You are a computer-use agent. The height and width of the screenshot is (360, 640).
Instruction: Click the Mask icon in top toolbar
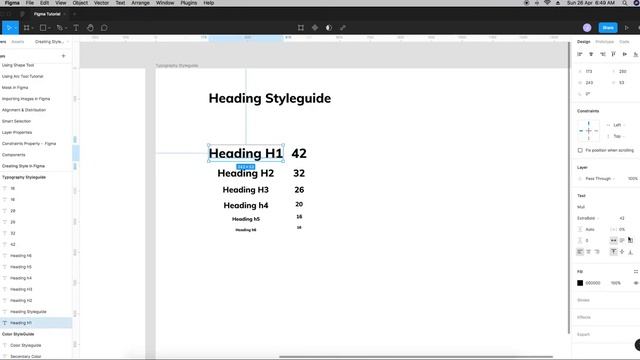(x=329, y=28)
